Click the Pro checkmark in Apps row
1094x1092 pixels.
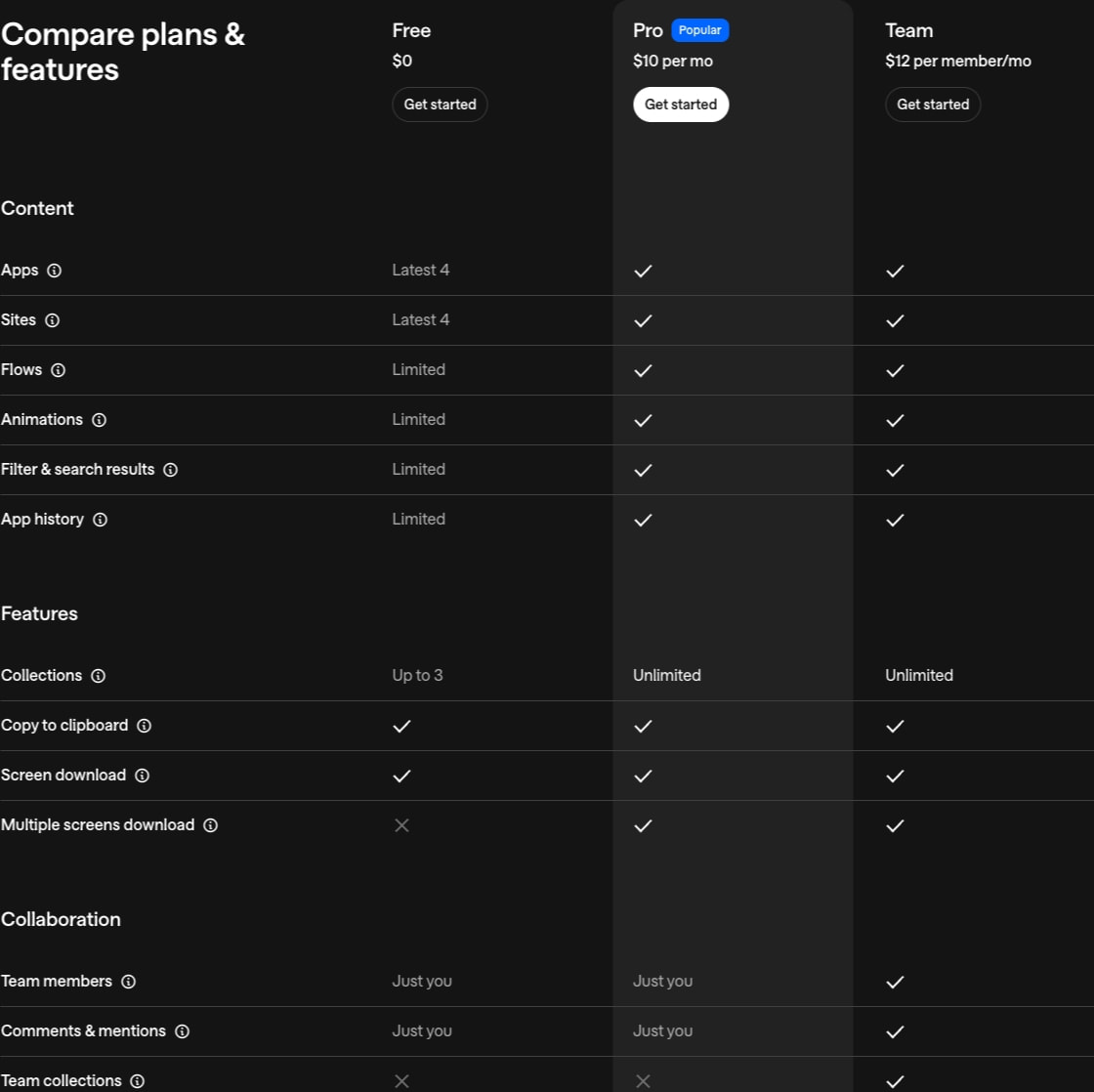643,271
